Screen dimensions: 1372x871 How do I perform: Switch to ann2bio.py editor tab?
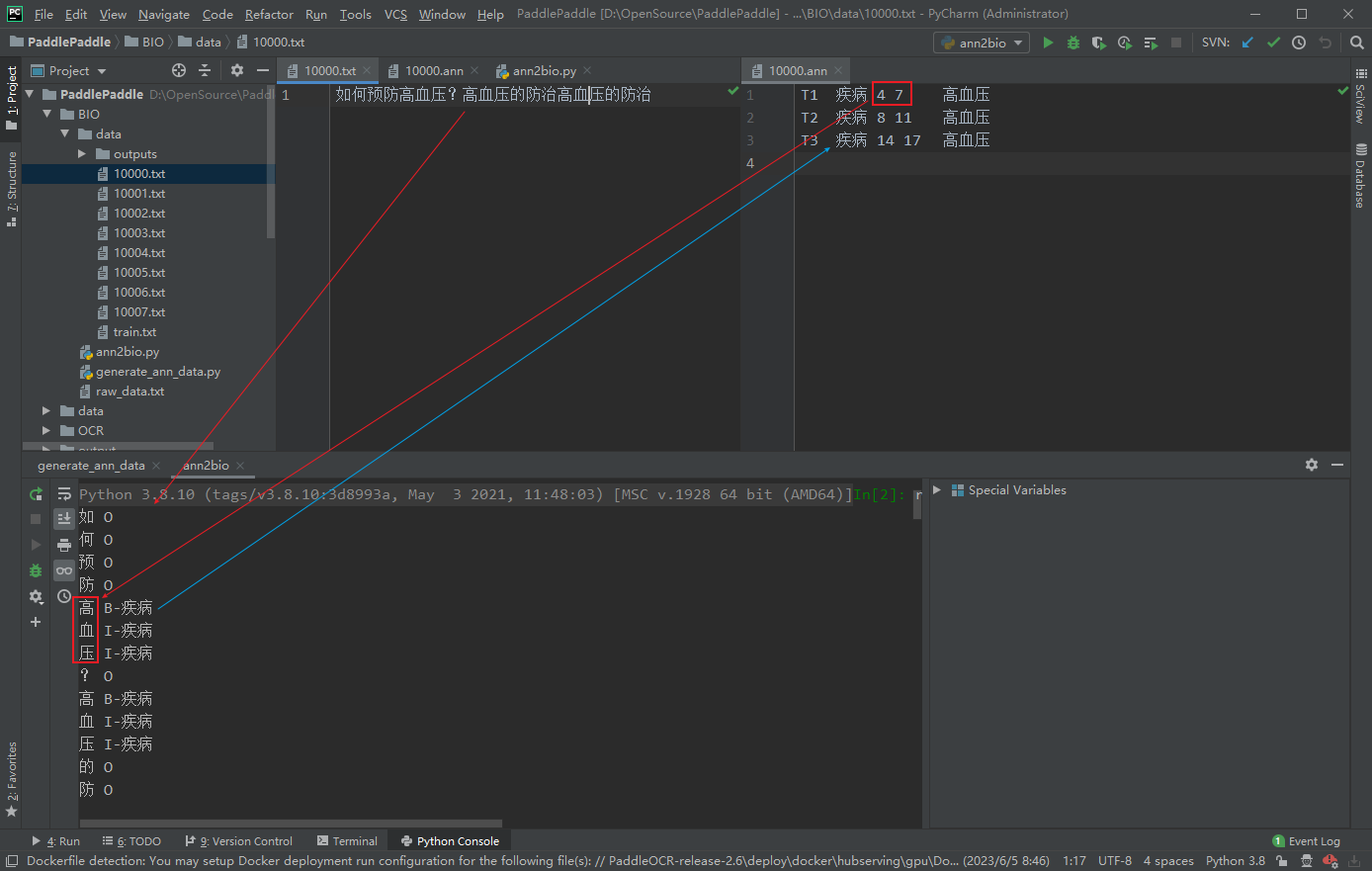543,70
